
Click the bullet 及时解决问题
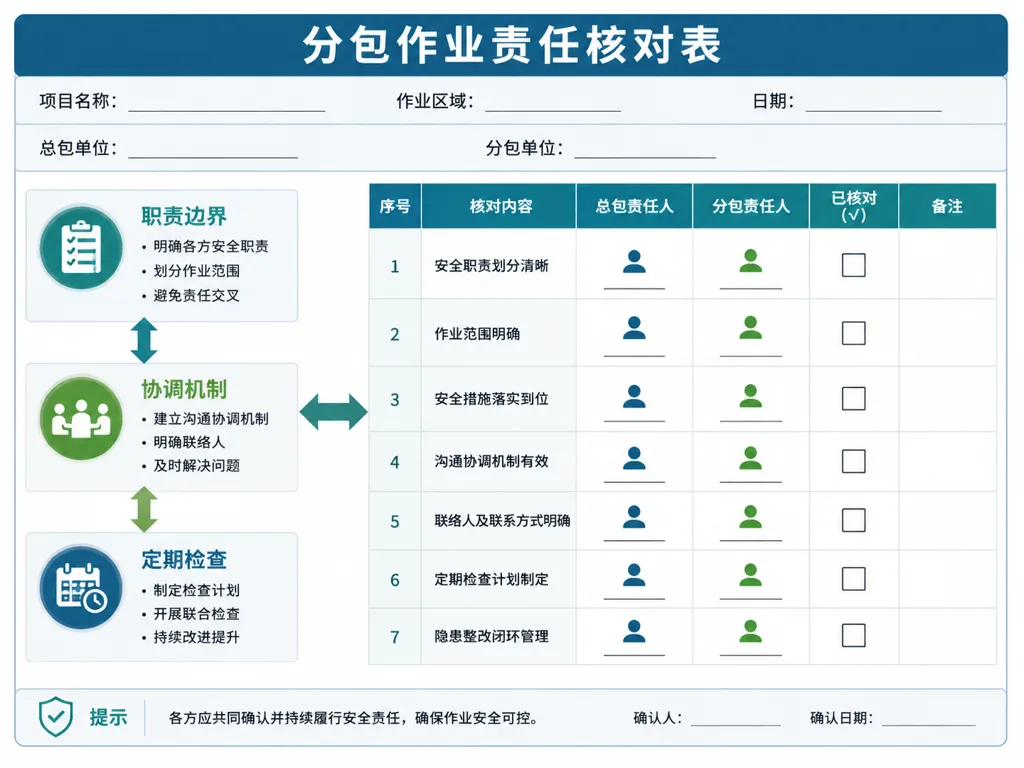197,466
